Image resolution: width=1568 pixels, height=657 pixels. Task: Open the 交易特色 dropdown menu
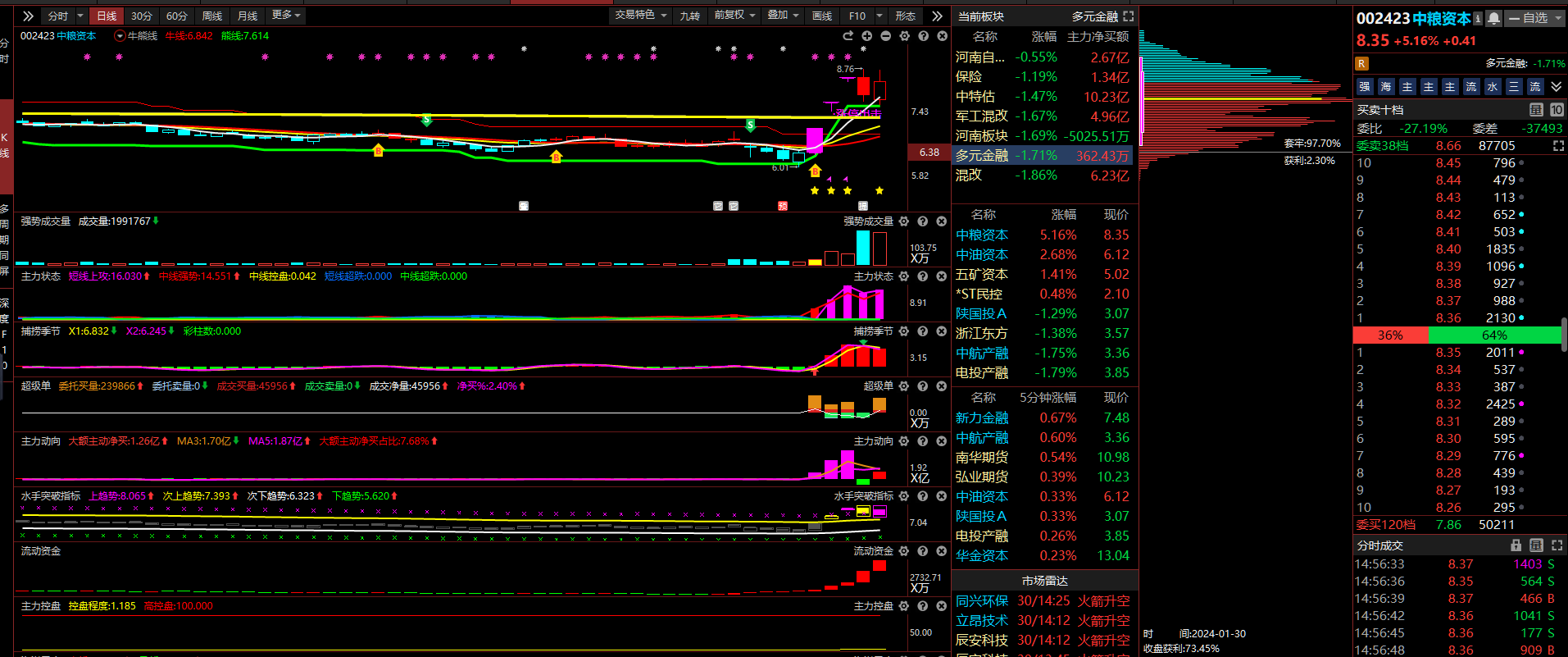click(641, 16)
